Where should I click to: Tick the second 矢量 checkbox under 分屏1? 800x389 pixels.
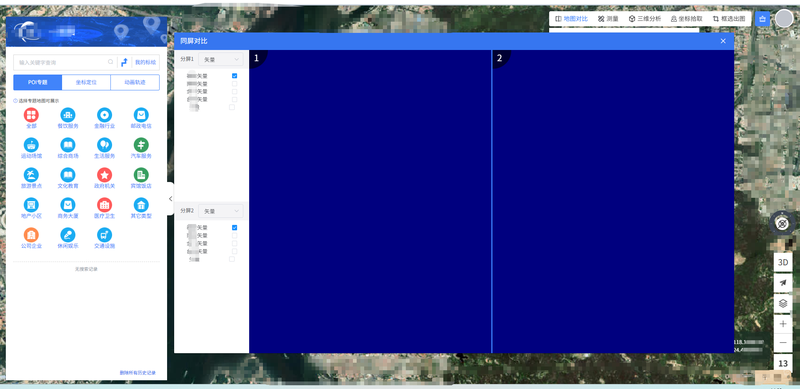click(235, 84)
